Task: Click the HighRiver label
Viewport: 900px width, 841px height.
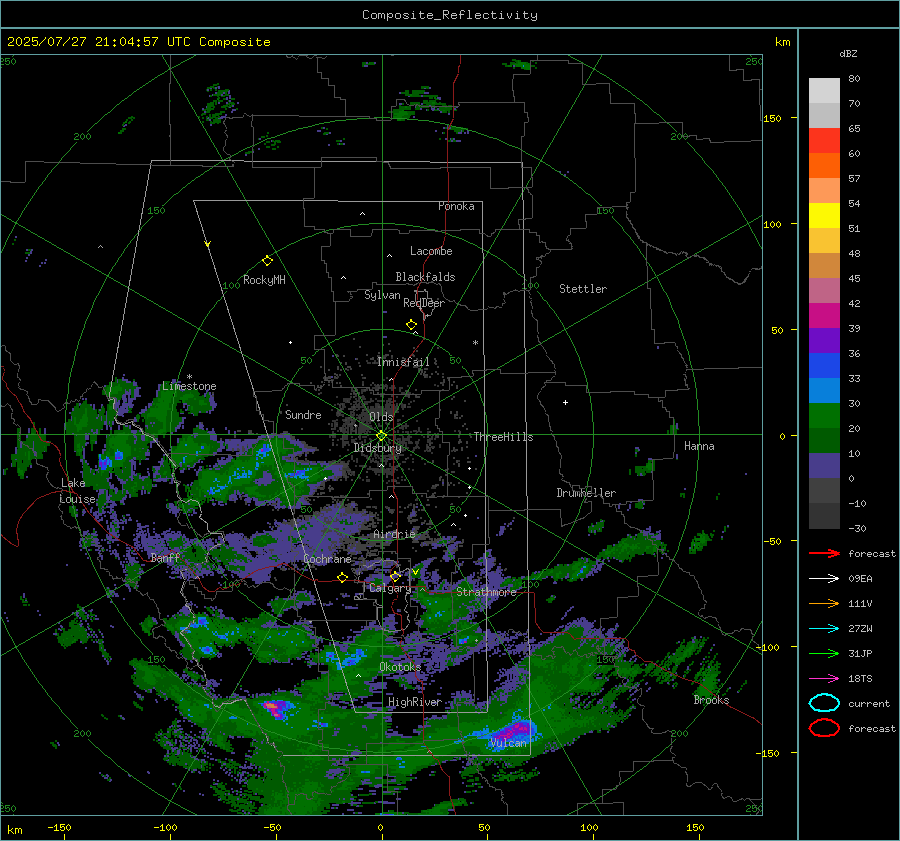Action: [x=414, y=702]
